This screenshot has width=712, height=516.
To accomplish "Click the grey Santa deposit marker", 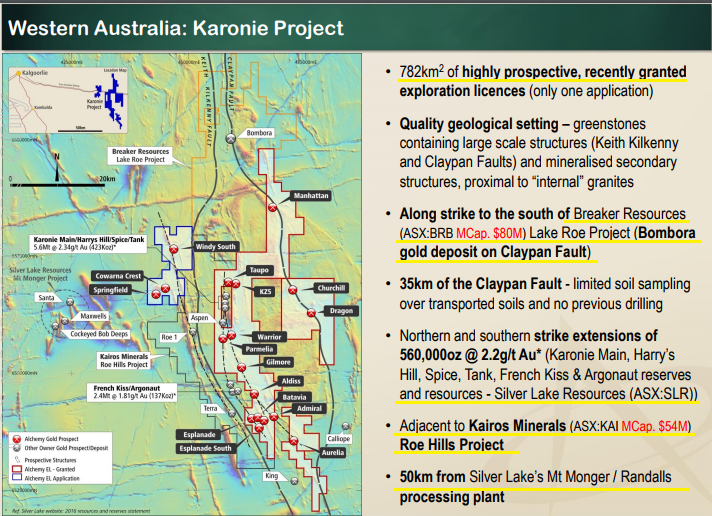I will (70, 302).
